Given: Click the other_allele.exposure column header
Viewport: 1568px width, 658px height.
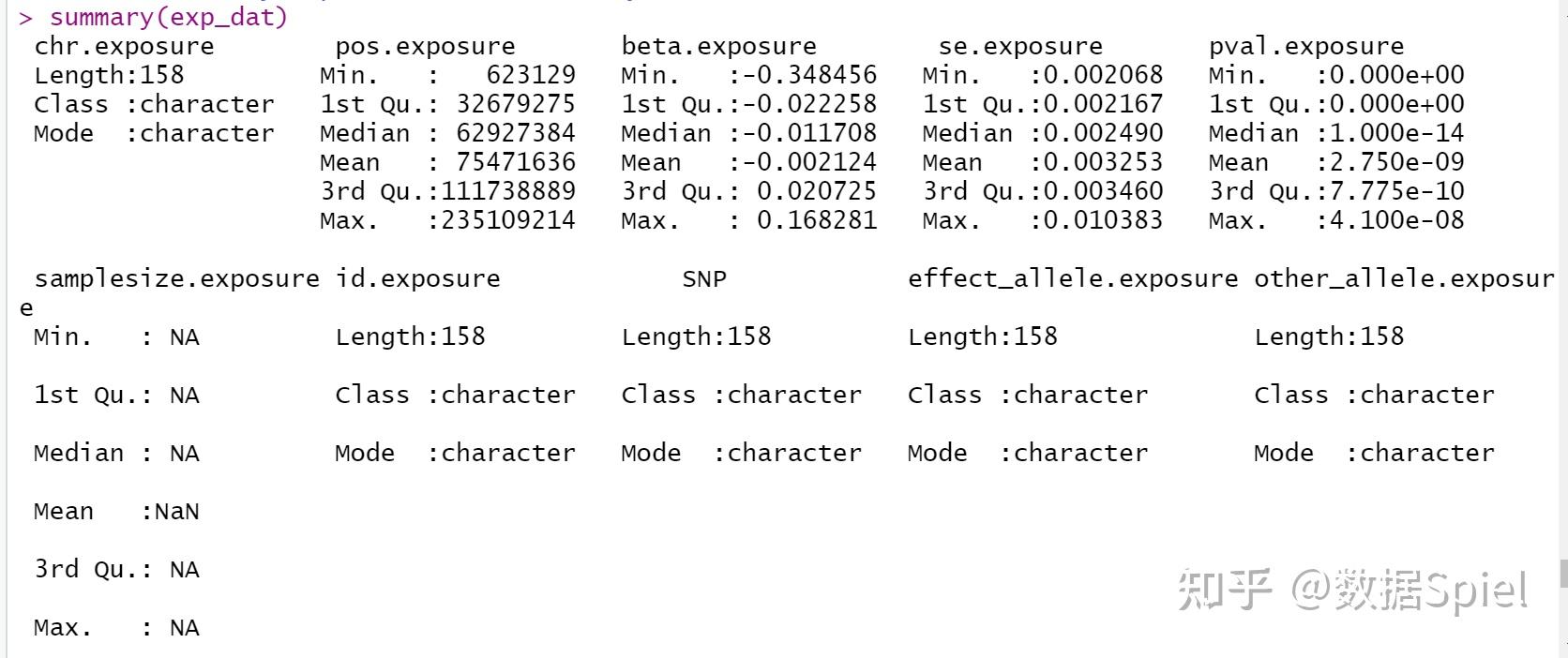Looking at the screenshot, I should tap(1404, 278).
